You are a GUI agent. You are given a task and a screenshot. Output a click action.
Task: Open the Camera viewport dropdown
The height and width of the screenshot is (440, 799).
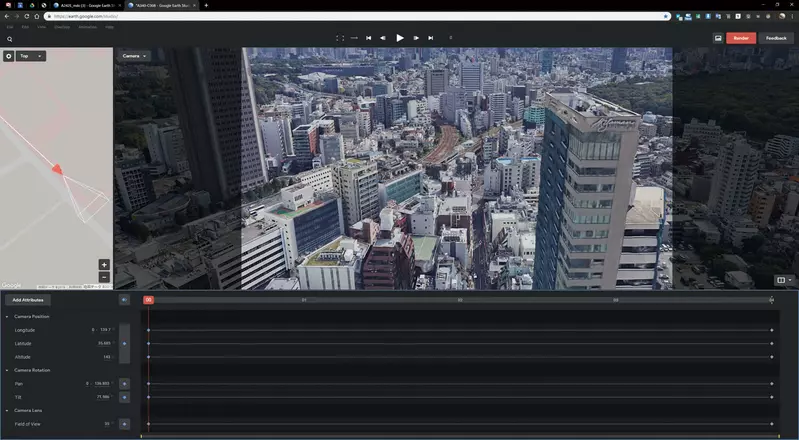click(134, 56)
